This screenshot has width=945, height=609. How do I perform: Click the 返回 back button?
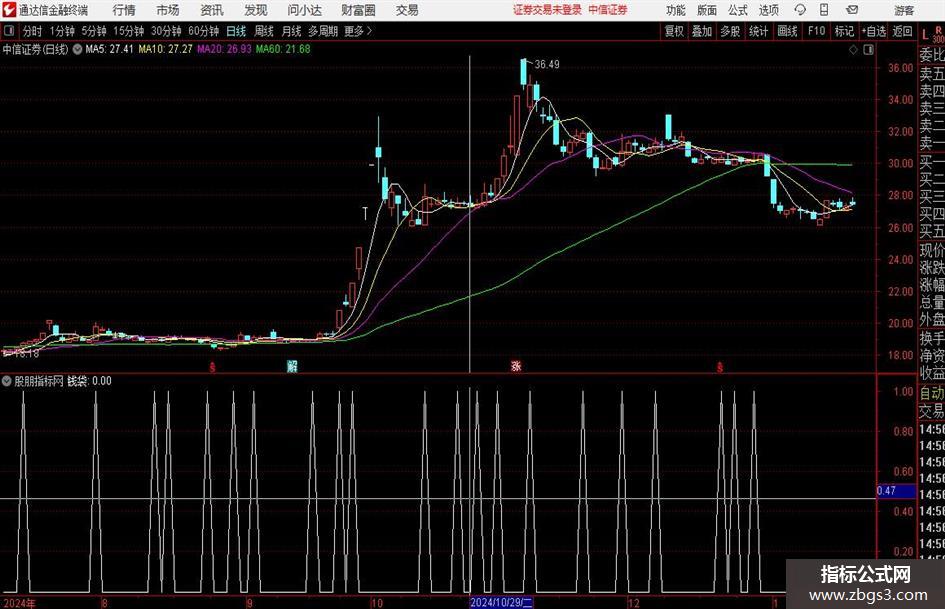click(902, 31)
